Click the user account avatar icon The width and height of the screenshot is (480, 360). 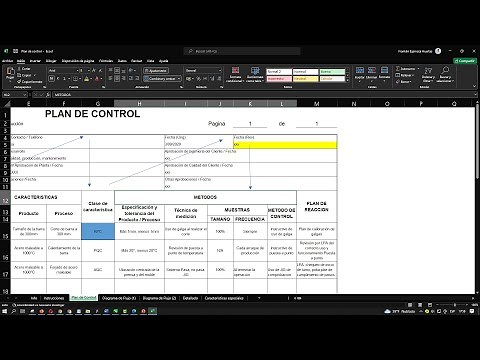pyautogui.click(x=438, y=51)
